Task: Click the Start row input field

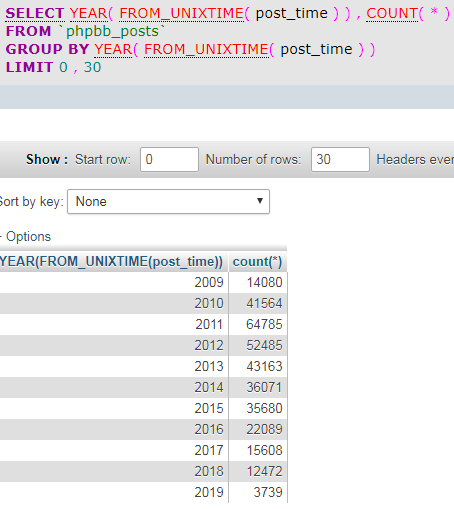Action: (x=169, y=159)
